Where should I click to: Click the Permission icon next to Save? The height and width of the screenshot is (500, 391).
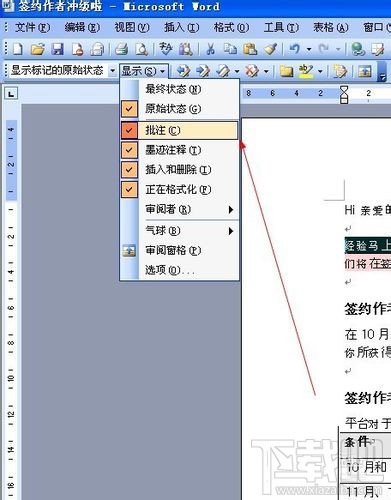pyautogui.click(x=77, y=50)
